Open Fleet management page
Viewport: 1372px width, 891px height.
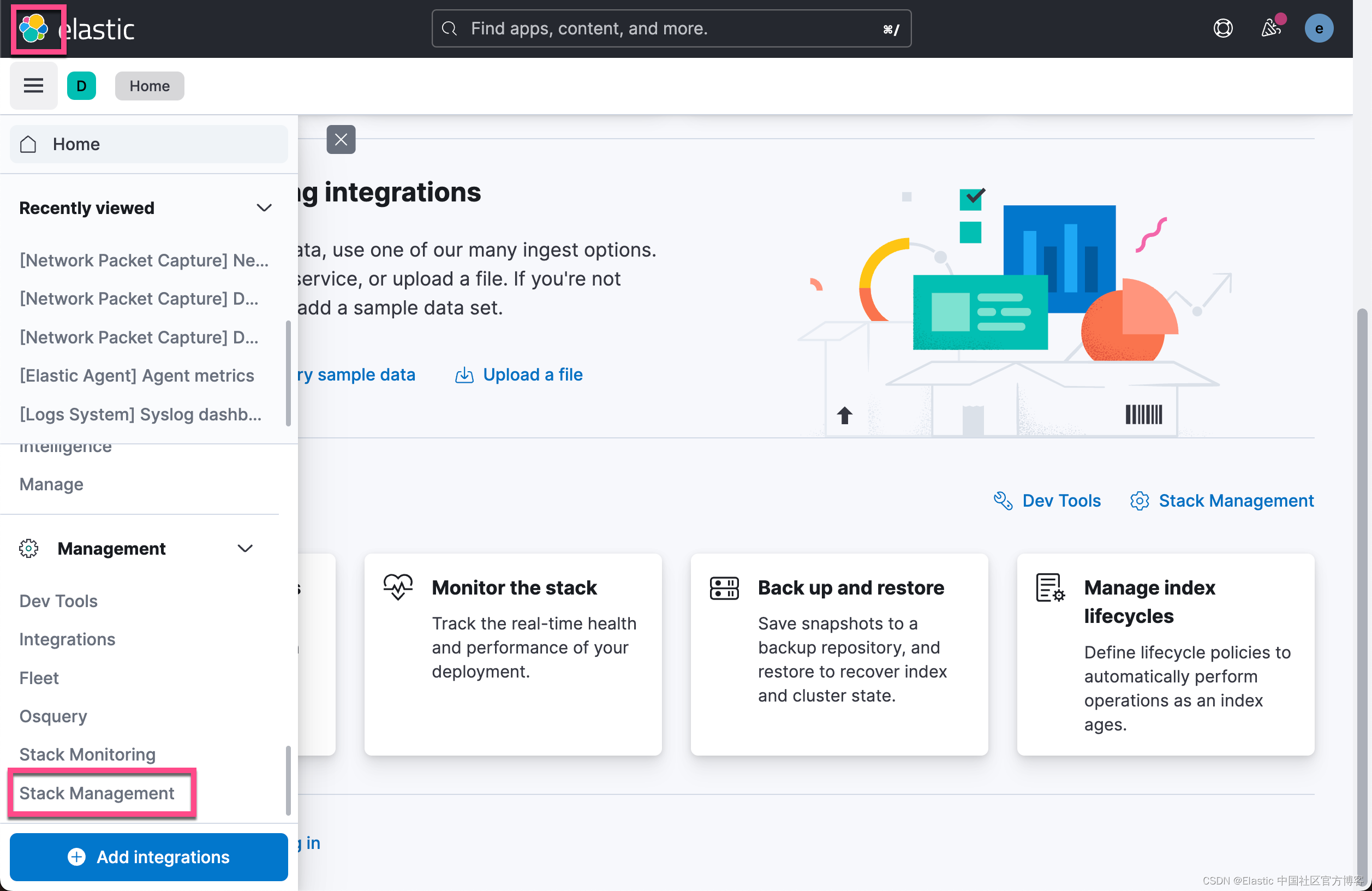(x=39, y=677)
